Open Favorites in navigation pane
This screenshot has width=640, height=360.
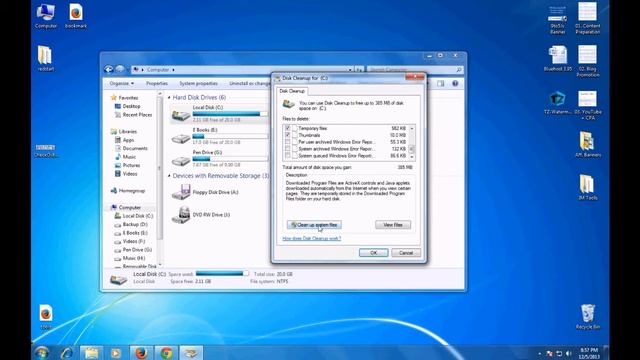(x=128, y=98)
